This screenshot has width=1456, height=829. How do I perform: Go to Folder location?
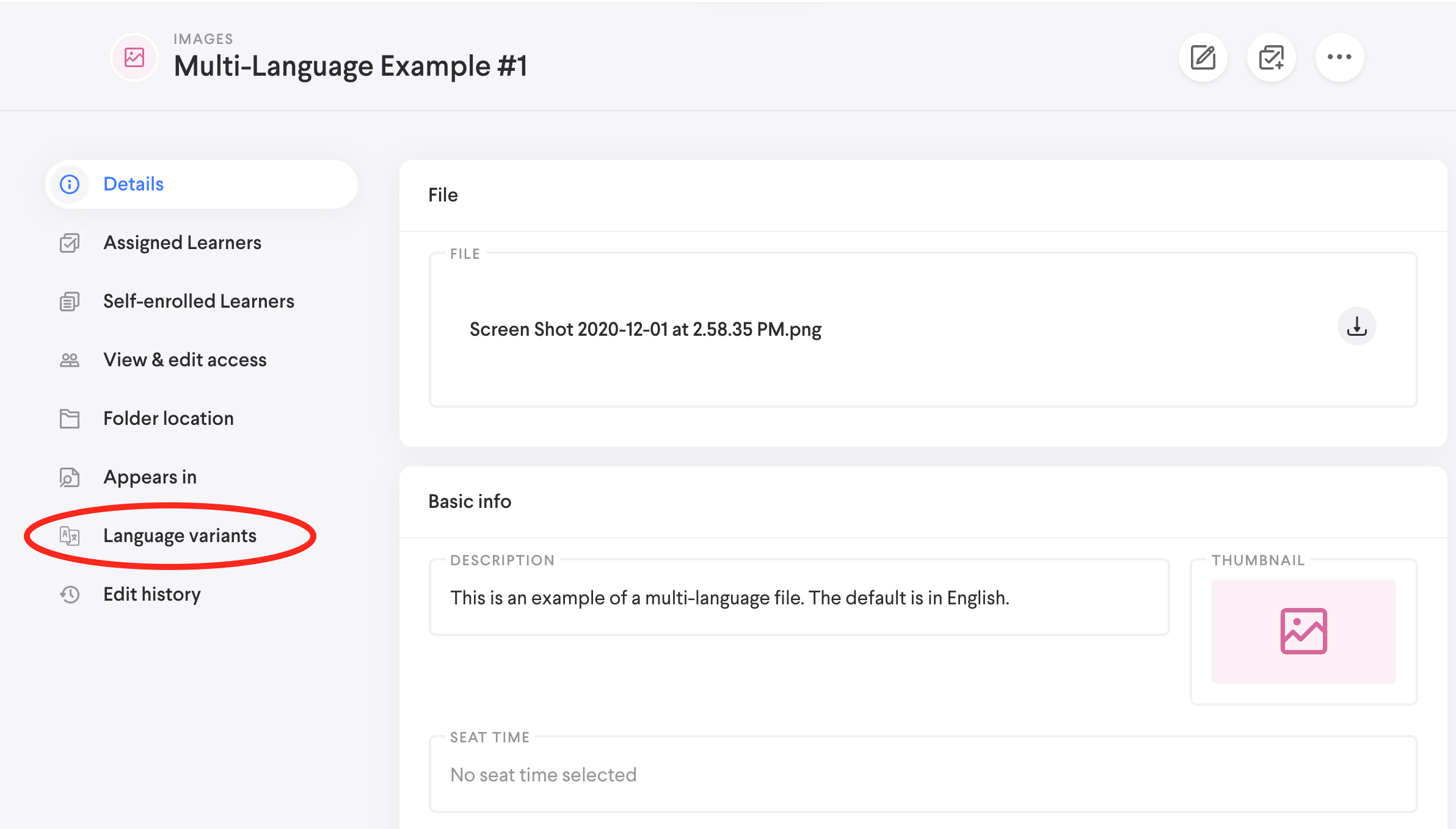coord(168,419)
